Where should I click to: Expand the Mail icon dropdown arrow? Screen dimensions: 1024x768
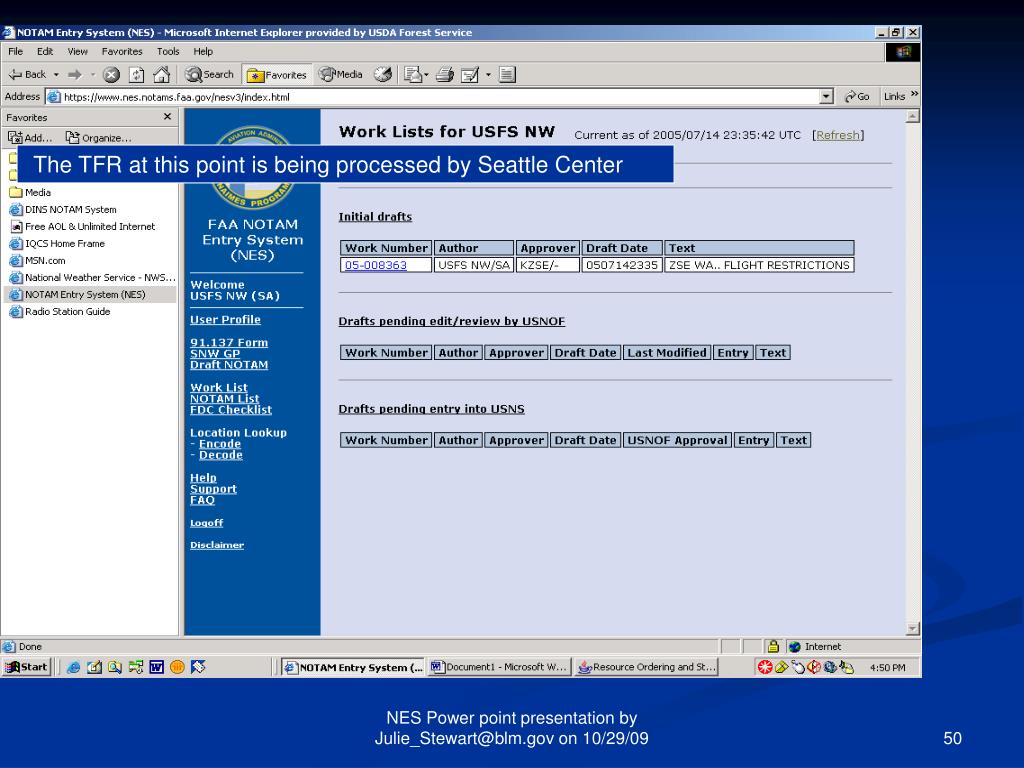[x=426, y=75]
